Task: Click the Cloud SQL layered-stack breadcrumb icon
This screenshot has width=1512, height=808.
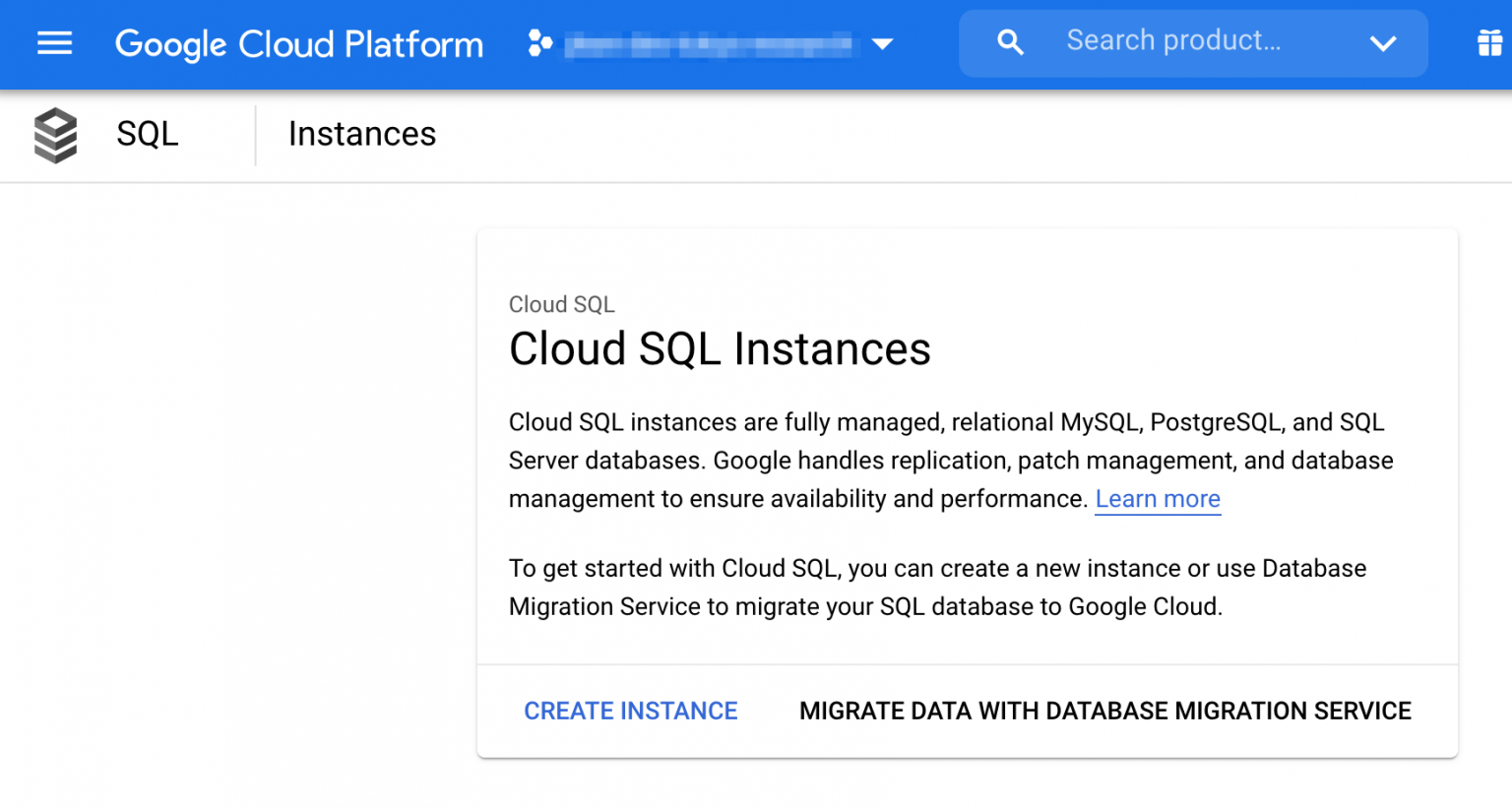Action: click(54, 135)
